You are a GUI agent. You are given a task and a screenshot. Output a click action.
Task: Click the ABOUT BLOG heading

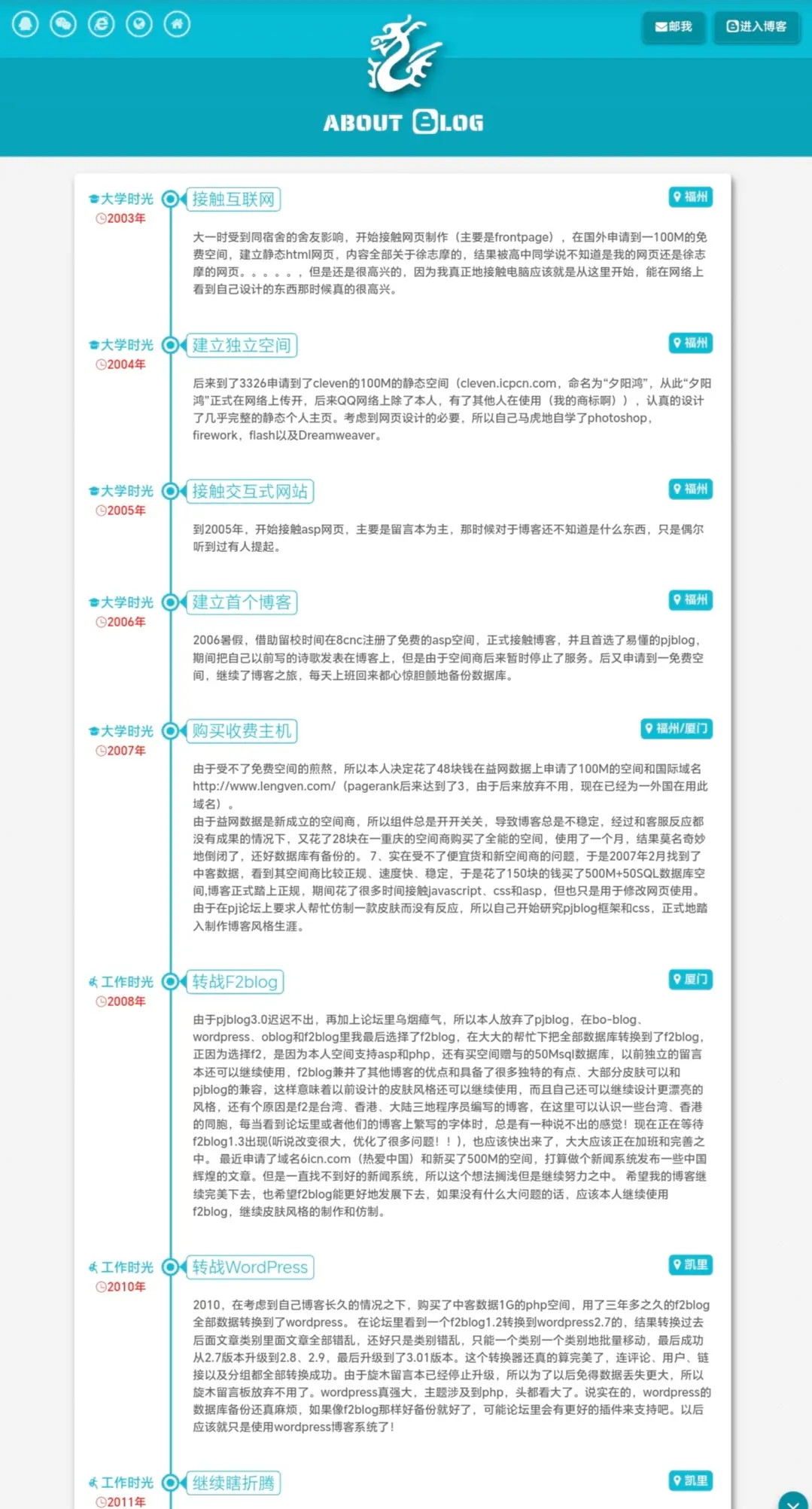tap(404, 122)
